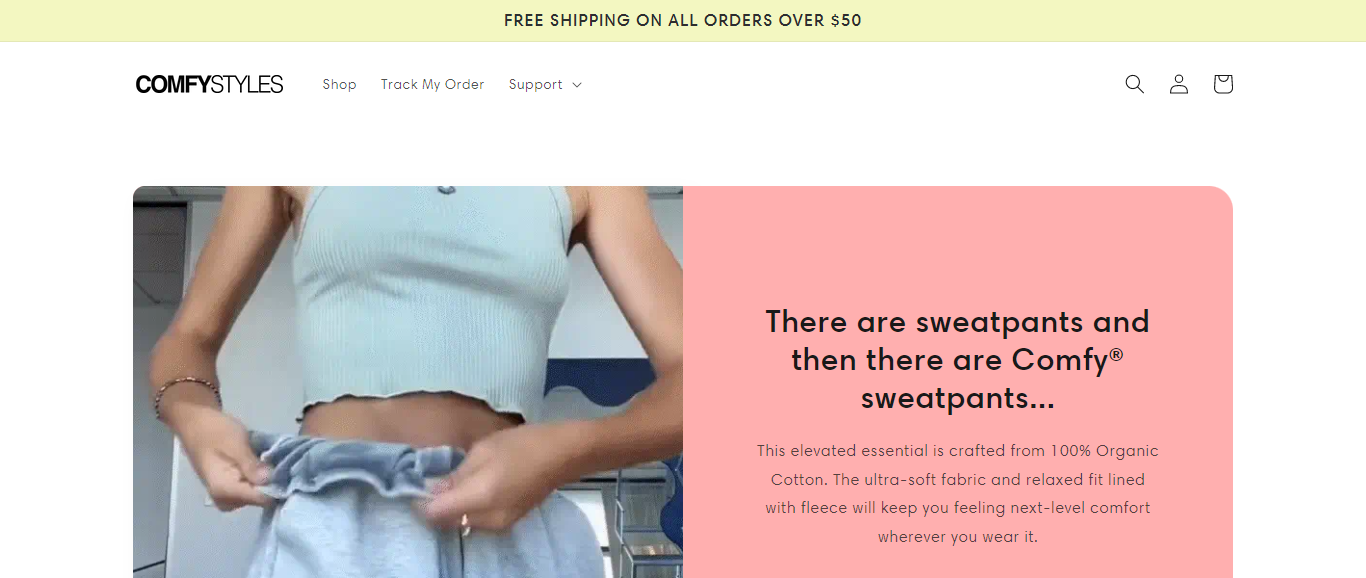The height and width of the screenshot is (578, 1366).
Task: Open the Support menu
Action: pos(545,85)
